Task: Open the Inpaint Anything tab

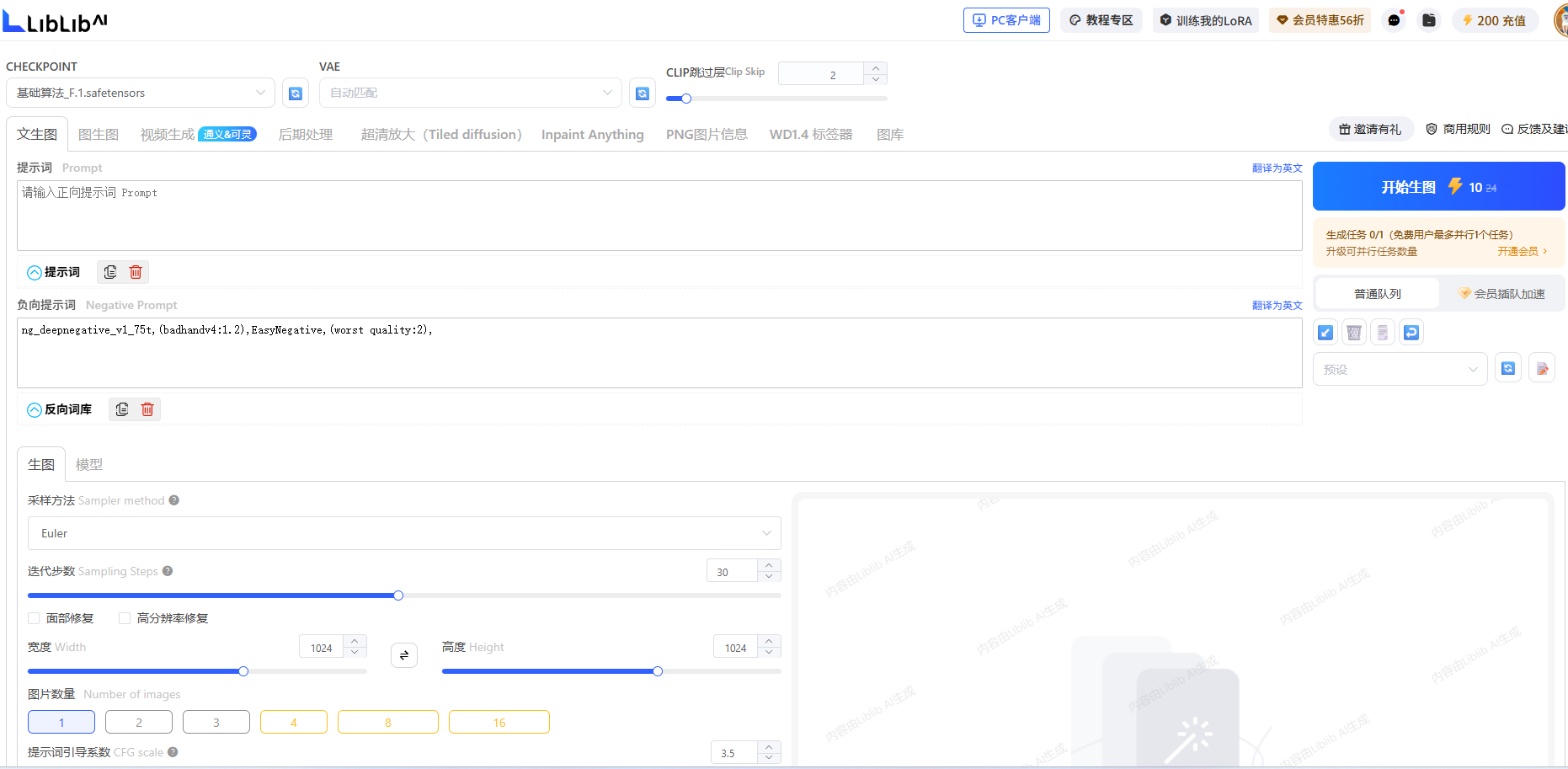Action: pyautogui.click(x=592, y=135)
